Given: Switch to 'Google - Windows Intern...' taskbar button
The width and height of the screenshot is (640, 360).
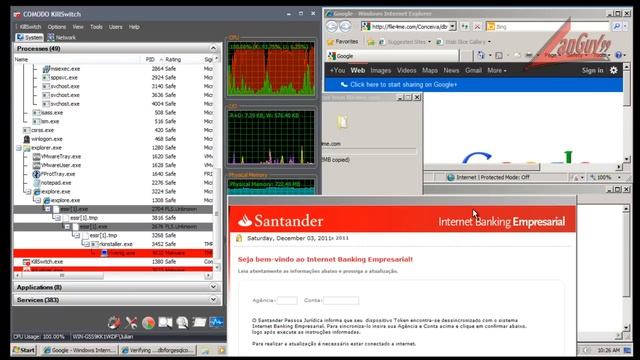Looking at the screenshot, I should (80, 350).
